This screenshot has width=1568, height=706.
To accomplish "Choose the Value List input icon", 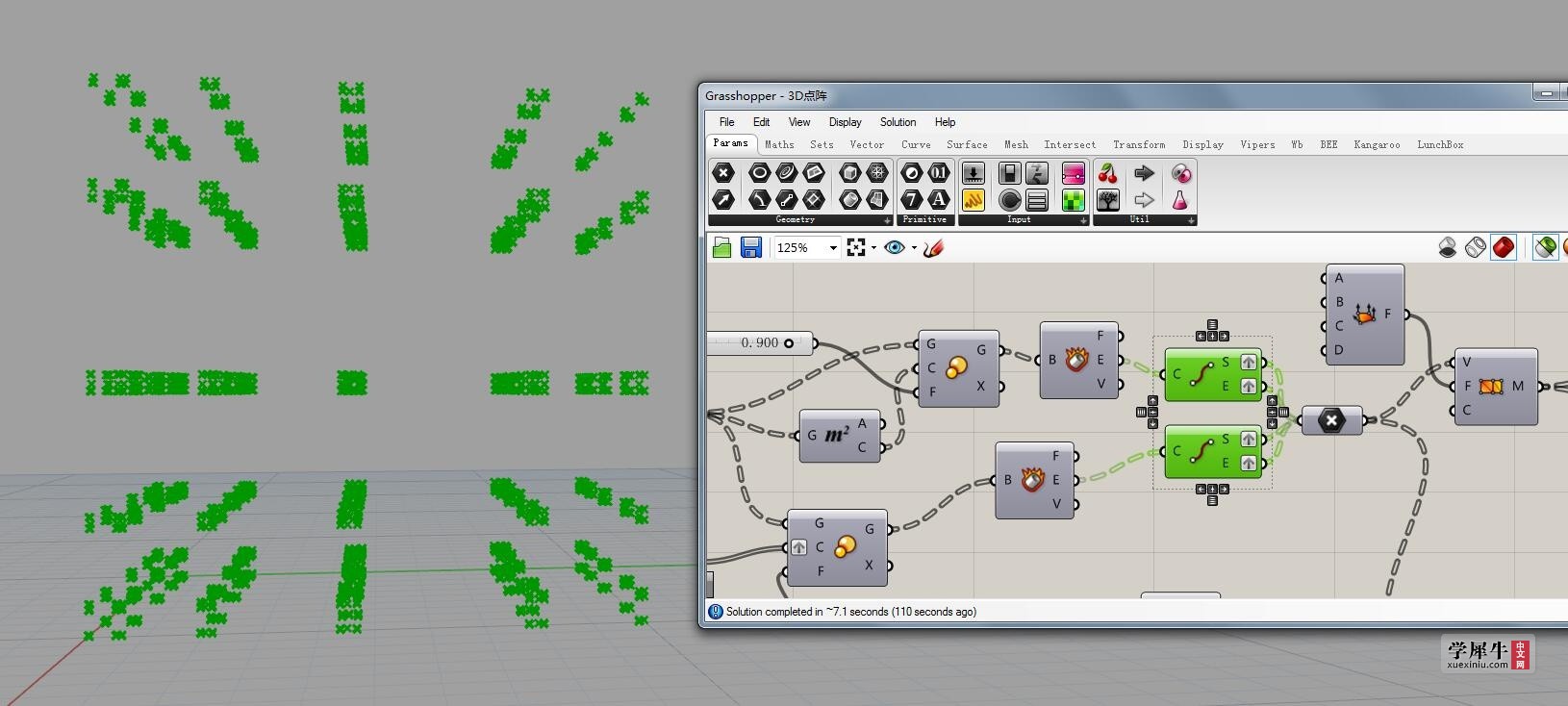I will click(1037, 200).
